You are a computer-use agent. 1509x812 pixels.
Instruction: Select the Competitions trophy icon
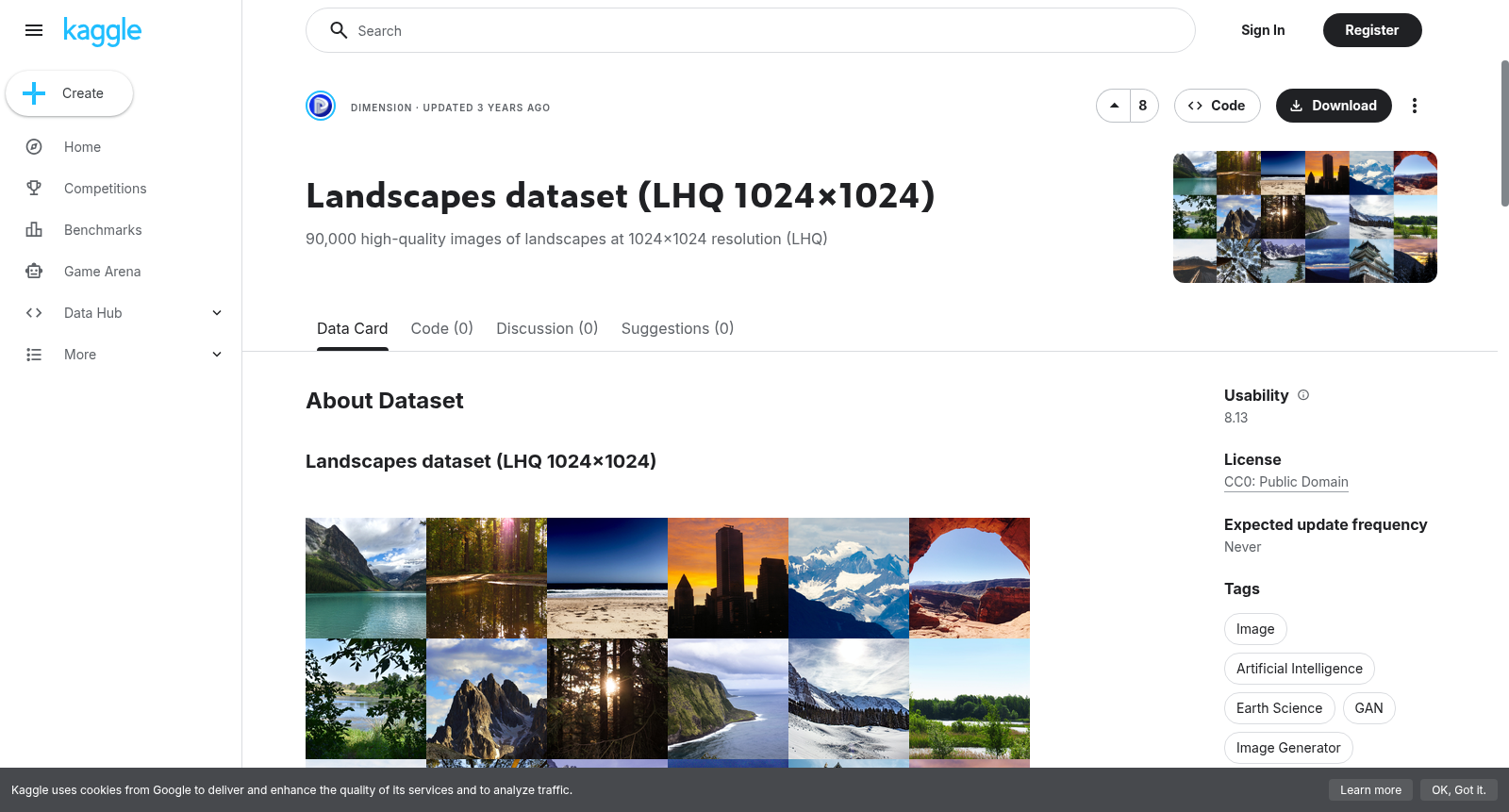coord(34,189)
